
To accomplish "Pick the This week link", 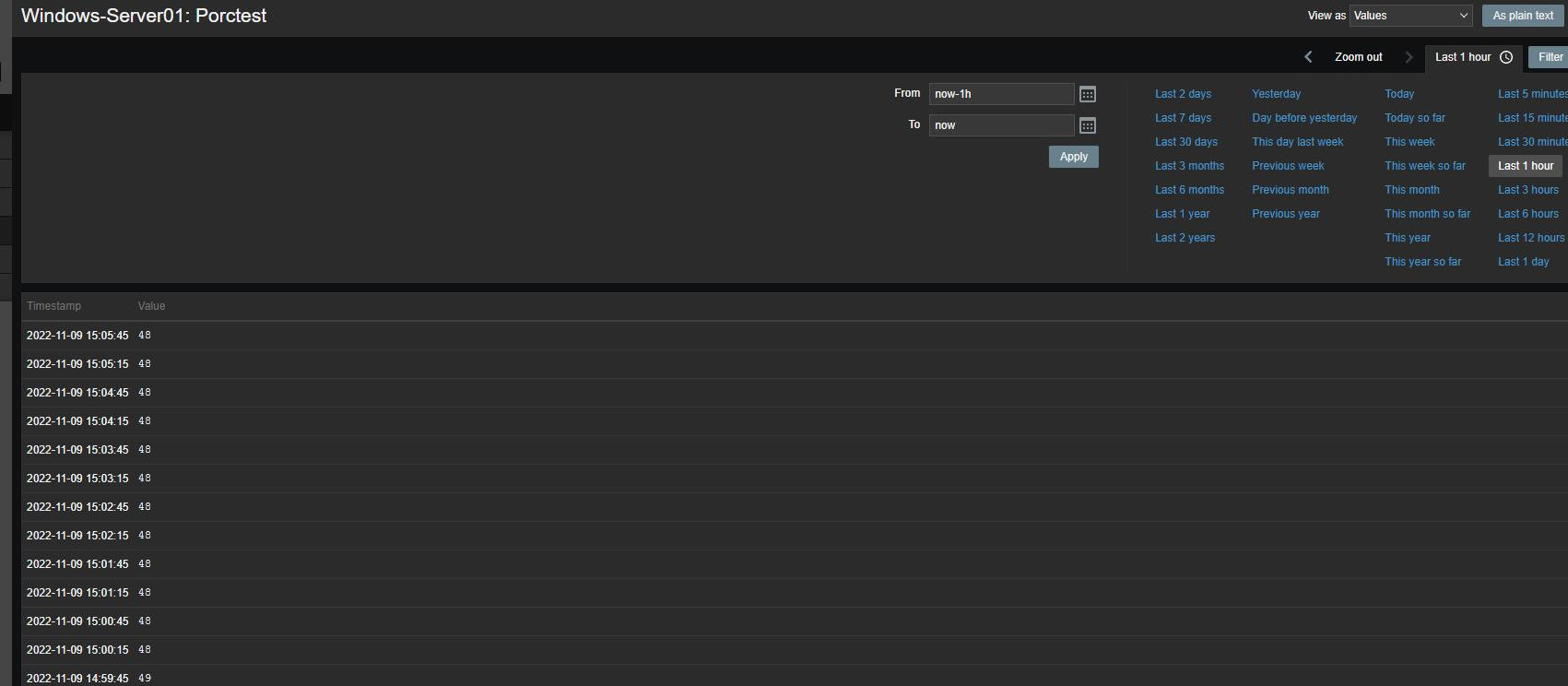I will pyautogui.click(x=1409, y=142).
